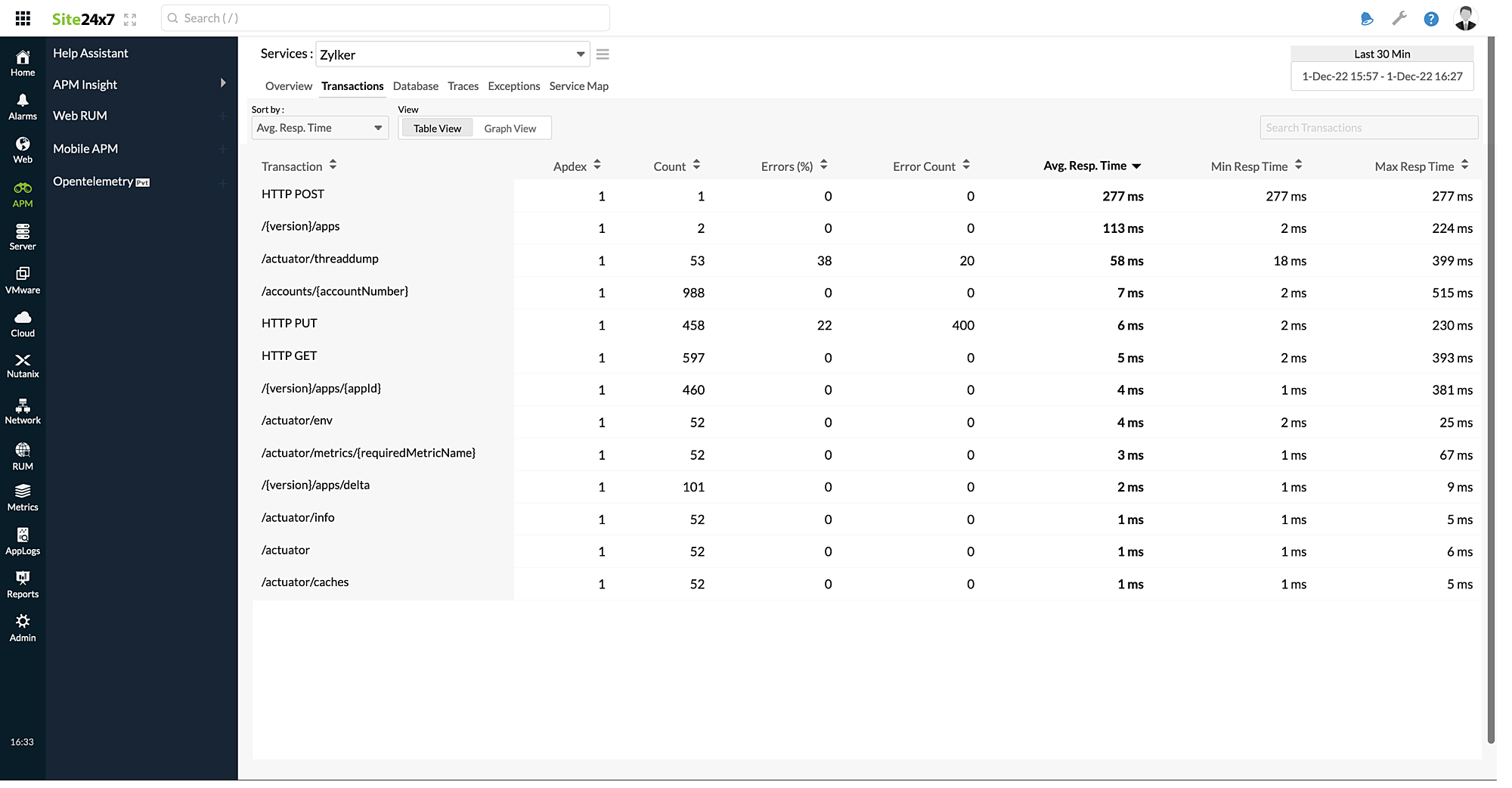The height and width of the screenshot is (788, 1512).
Task: Click the Search Transactions field
Action: tap(1368, 127)
